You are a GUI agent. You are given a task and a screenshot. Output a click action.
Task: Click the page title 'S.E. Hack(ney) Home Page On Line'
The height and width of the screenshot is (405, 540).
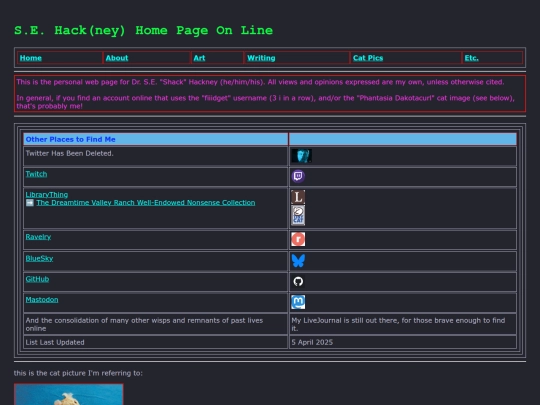click(143, 30)
